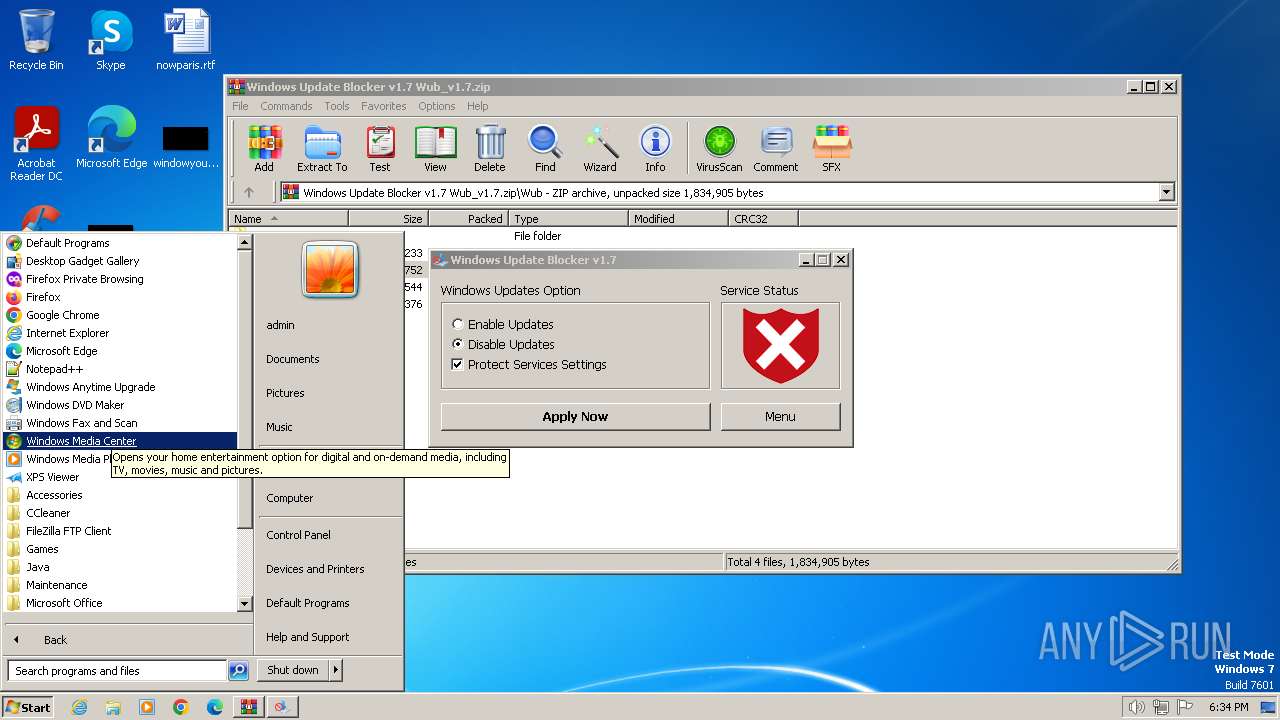Open the Wizard tool in WinRAR
Image resolution: width=1280 pixels, height=720 pixels.
tap(600, 148)
